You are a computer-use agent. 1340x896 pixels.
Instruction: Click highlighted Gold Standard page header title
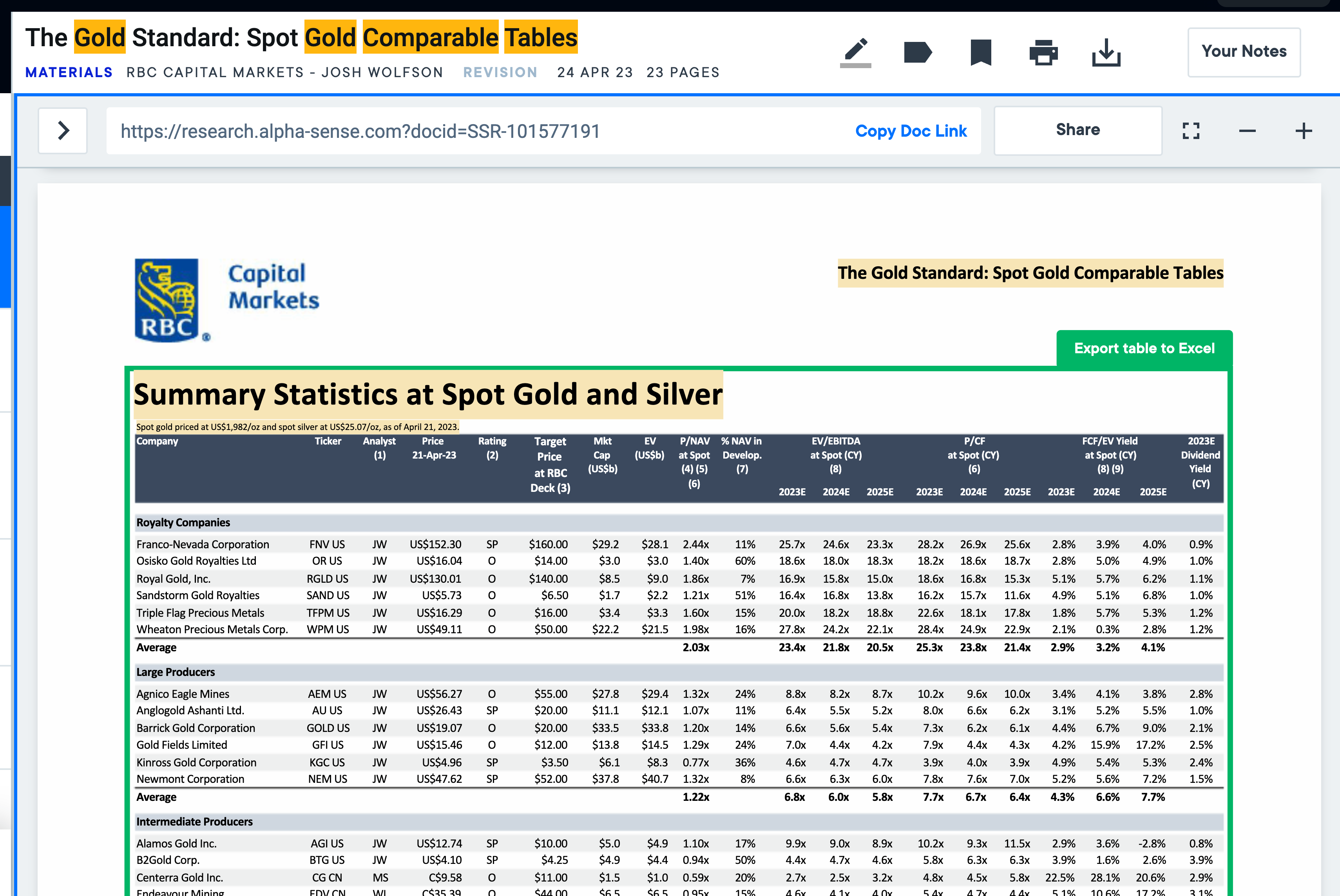click(1030, 273)
